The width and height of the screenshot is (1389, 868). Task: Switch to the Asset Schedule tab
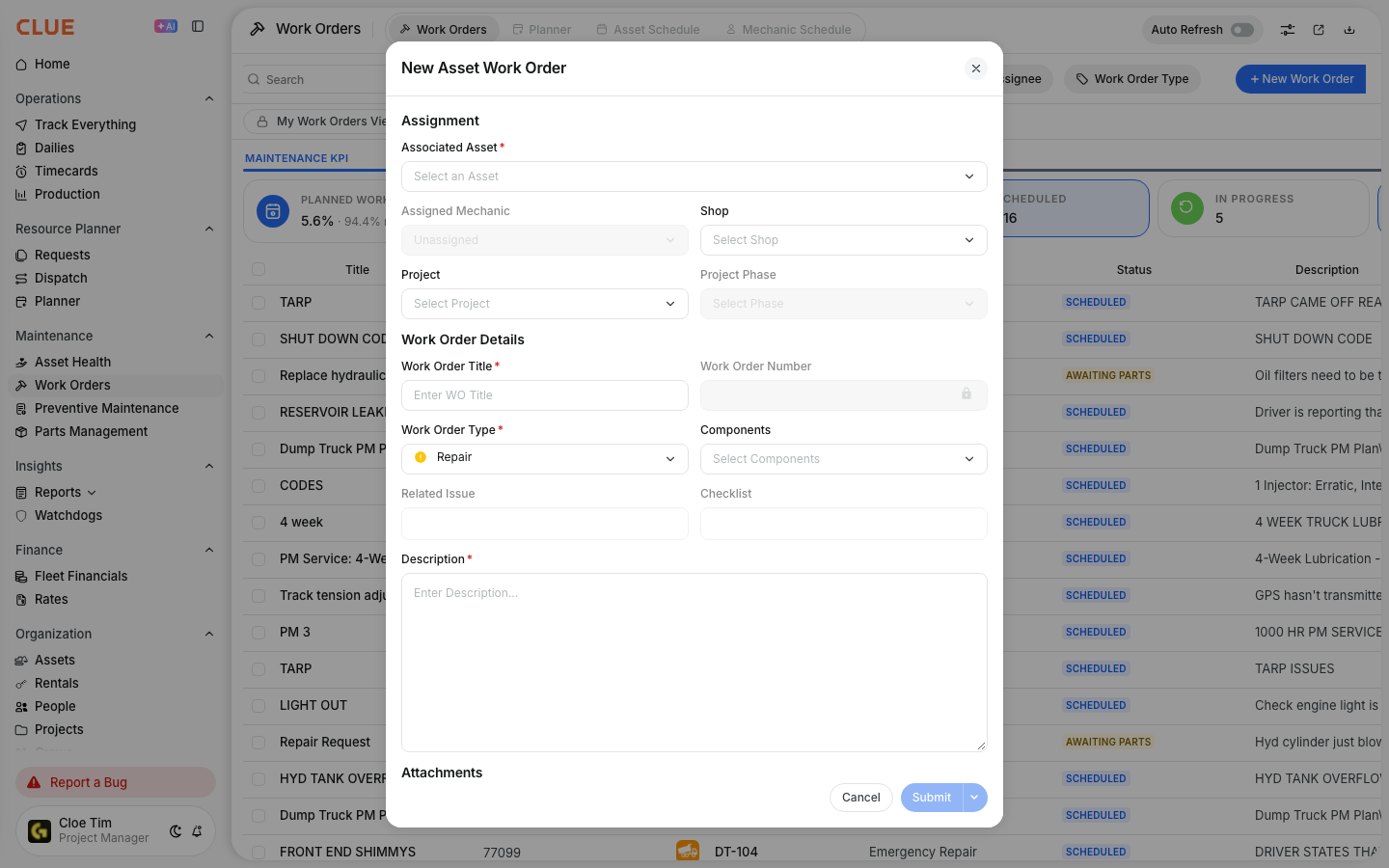(648, 30)
